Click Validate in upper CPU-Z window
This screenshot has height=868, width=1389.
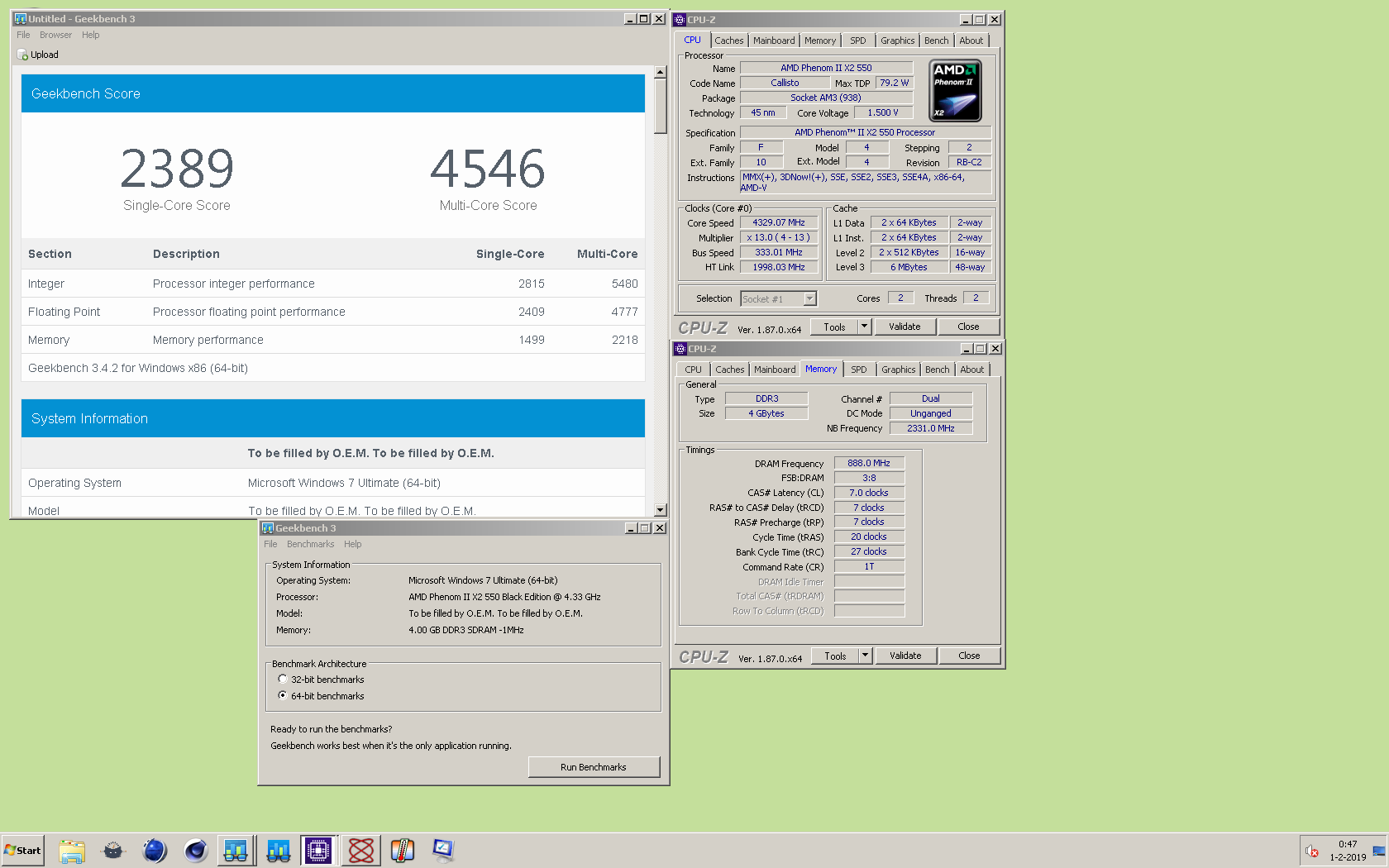coord(905,327)
